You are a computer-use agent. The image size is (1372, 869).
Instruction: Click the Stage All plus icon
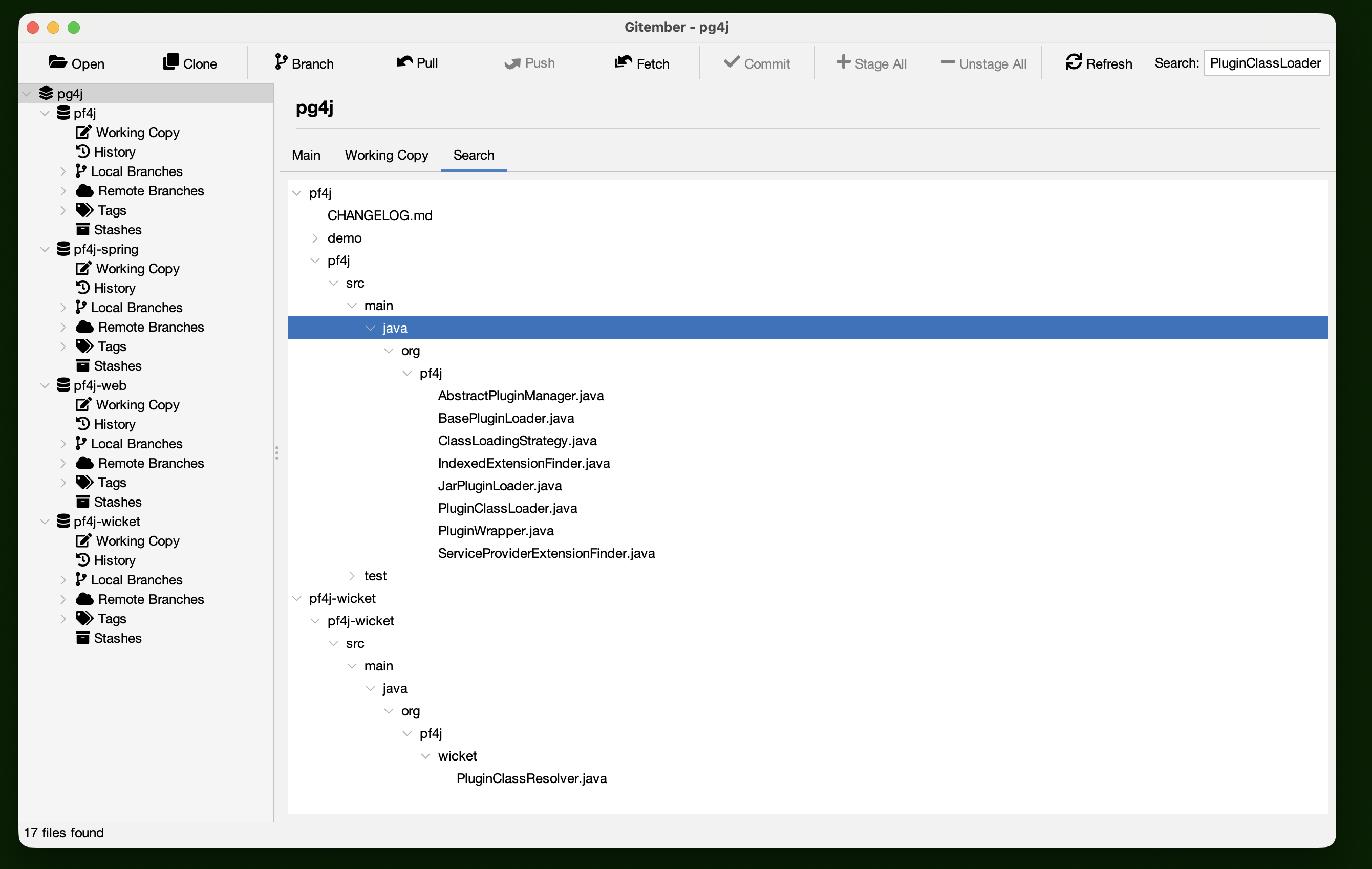tap(843, 61)
